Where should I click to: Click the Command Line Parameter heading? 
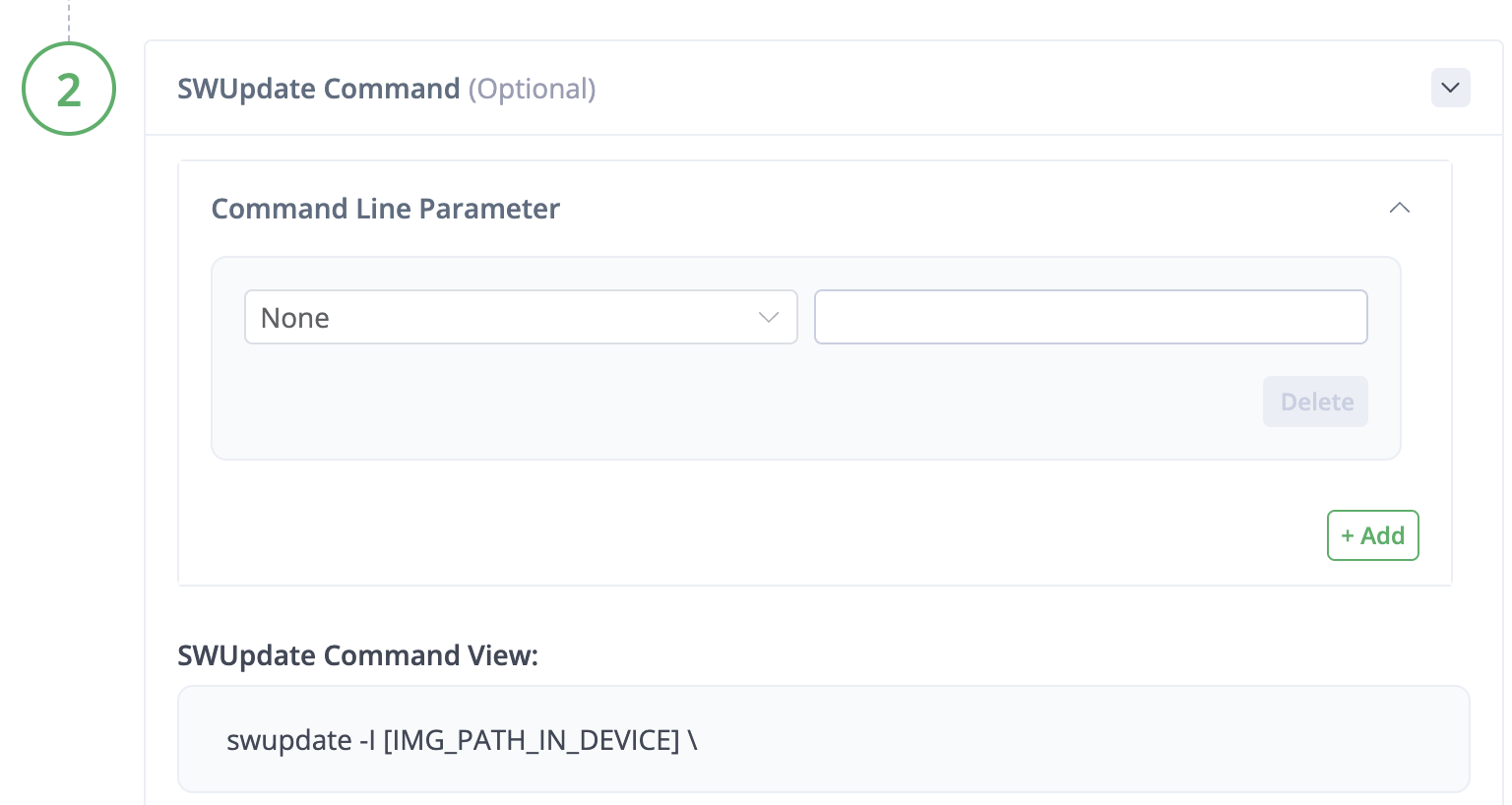click(385, 209)
